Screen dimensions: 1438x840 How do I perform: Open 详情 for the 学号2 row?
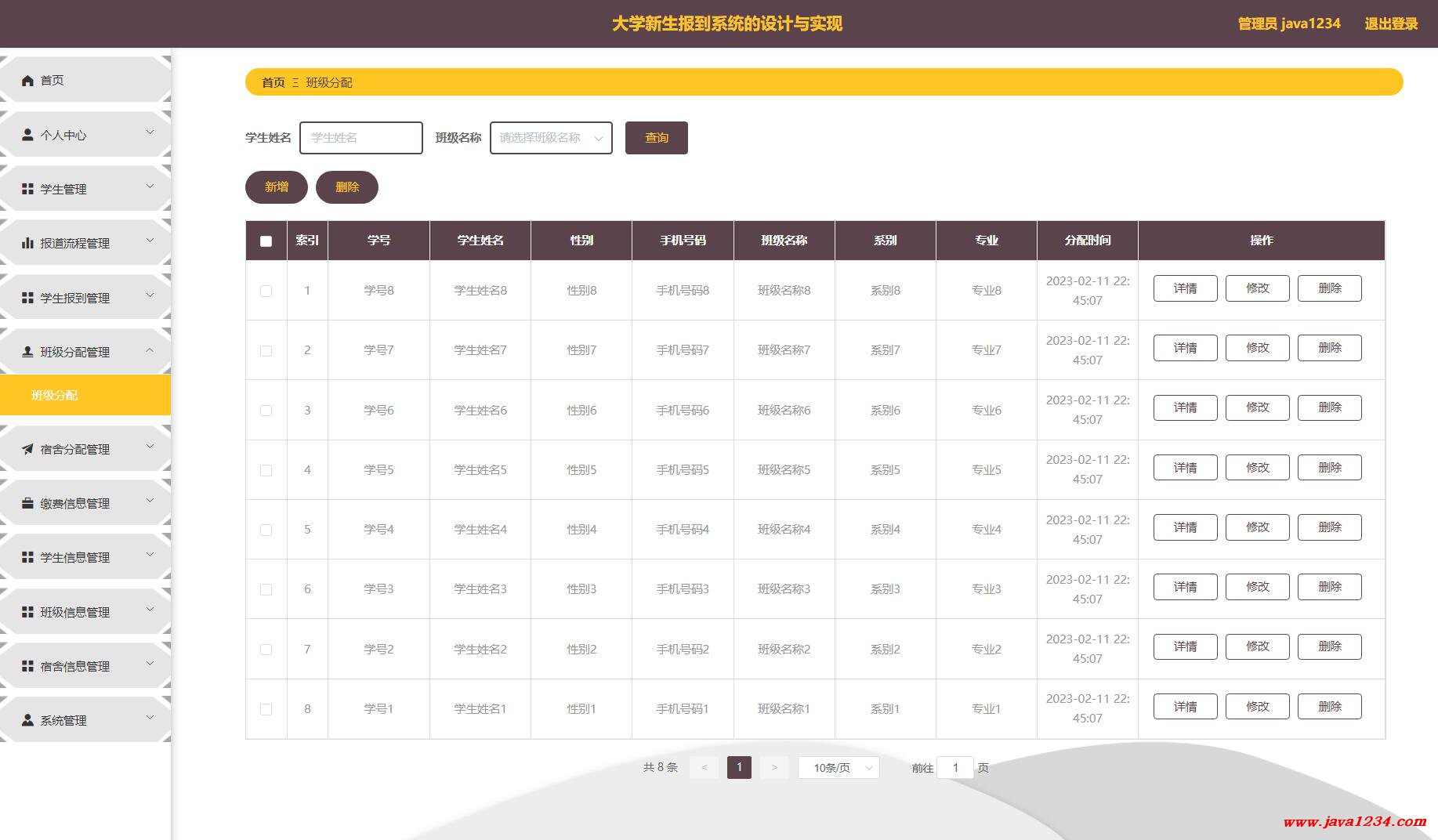click(1186, 646)
